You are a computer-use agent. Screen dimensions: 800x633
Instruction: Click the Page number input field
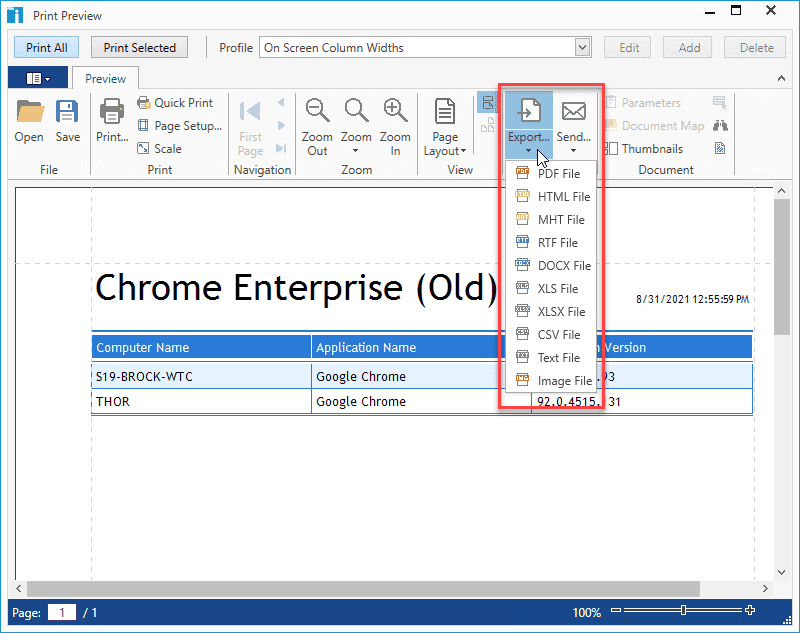[62, 612]
